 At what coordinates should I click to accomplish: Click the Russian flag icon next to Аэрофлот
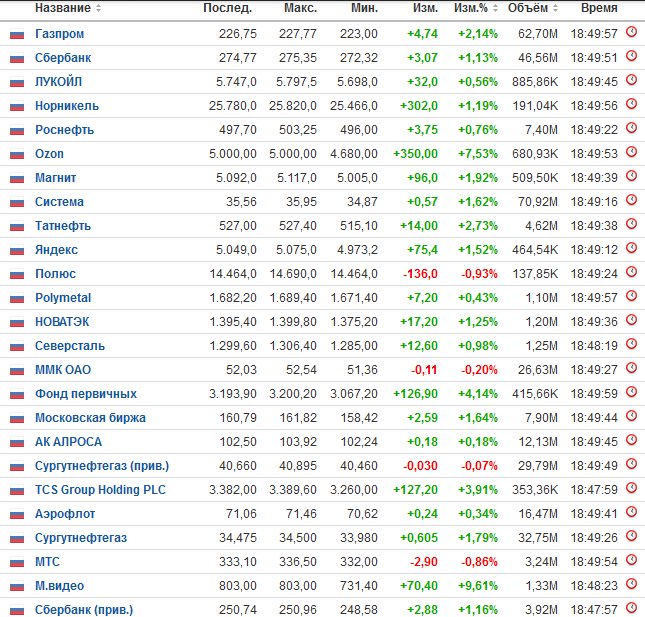17,515
